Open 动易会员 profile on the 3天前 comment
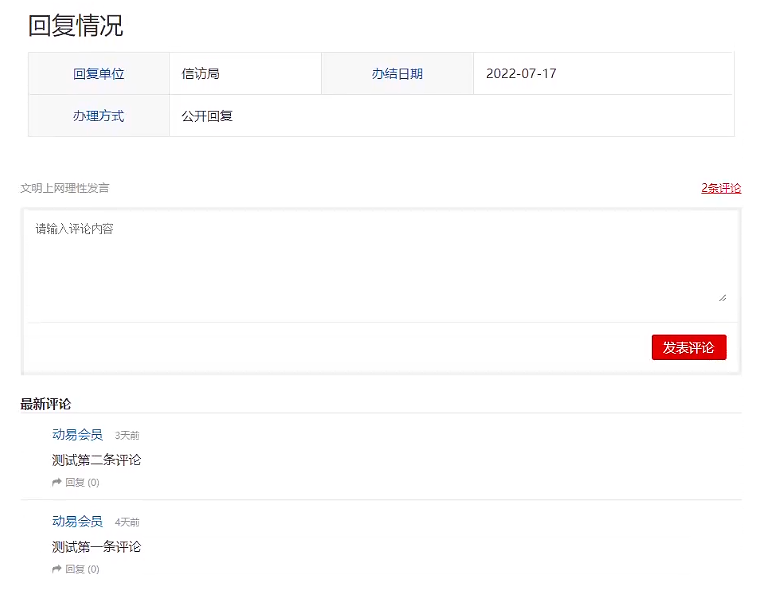Image resolution: width=757 pixels, height=605 pixels. tap(77, 435)
